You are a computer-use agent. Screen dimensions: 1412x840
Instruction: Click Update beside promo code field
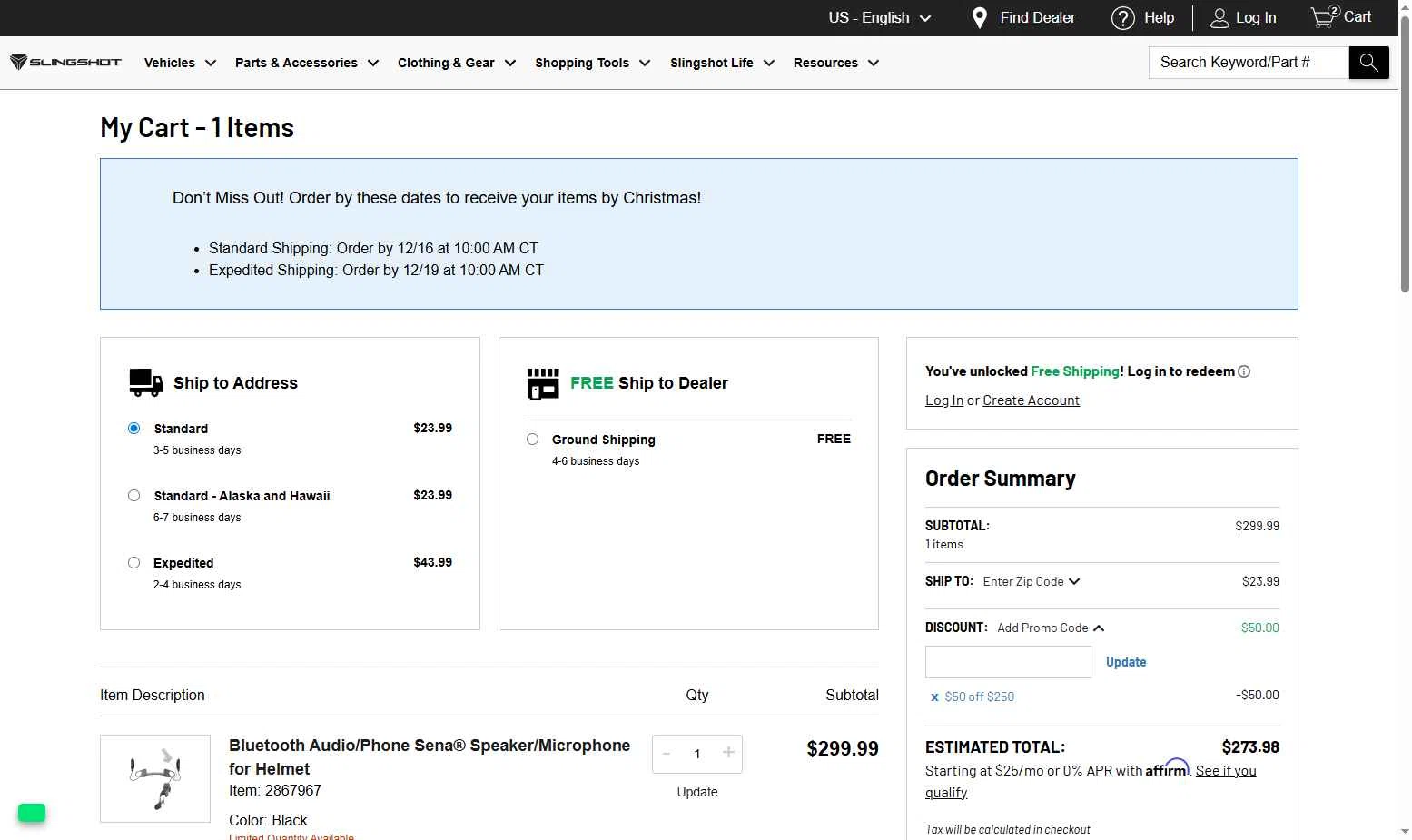1126,662
